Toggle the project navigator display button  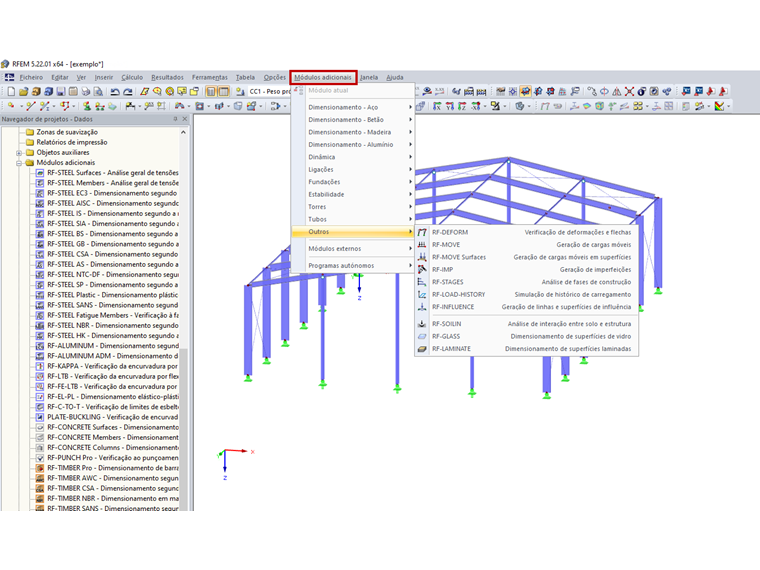coord(211,91)
